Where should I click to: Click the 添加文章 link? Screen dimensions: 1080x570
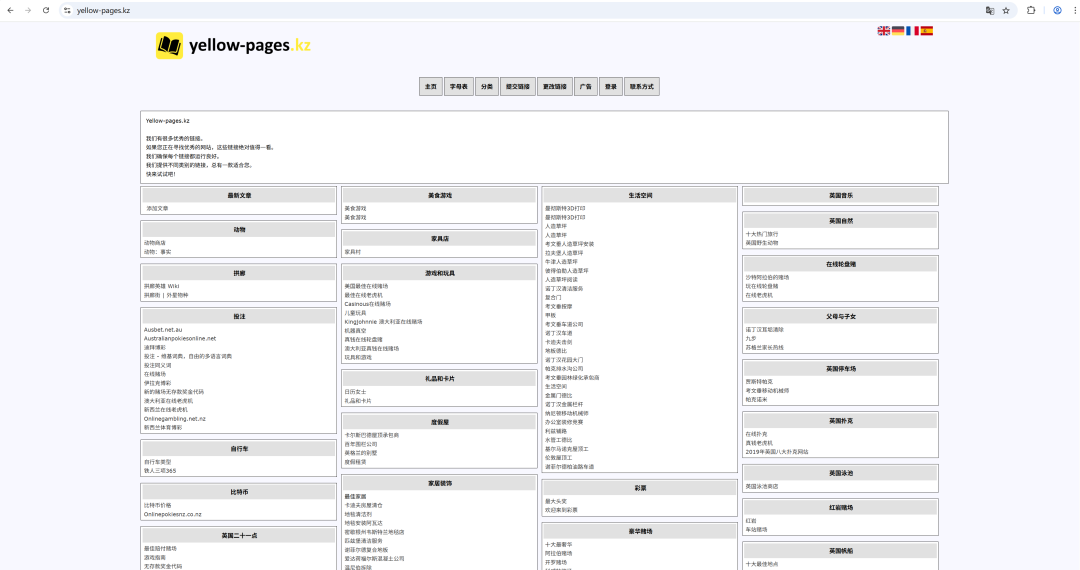tap(157, 209)
